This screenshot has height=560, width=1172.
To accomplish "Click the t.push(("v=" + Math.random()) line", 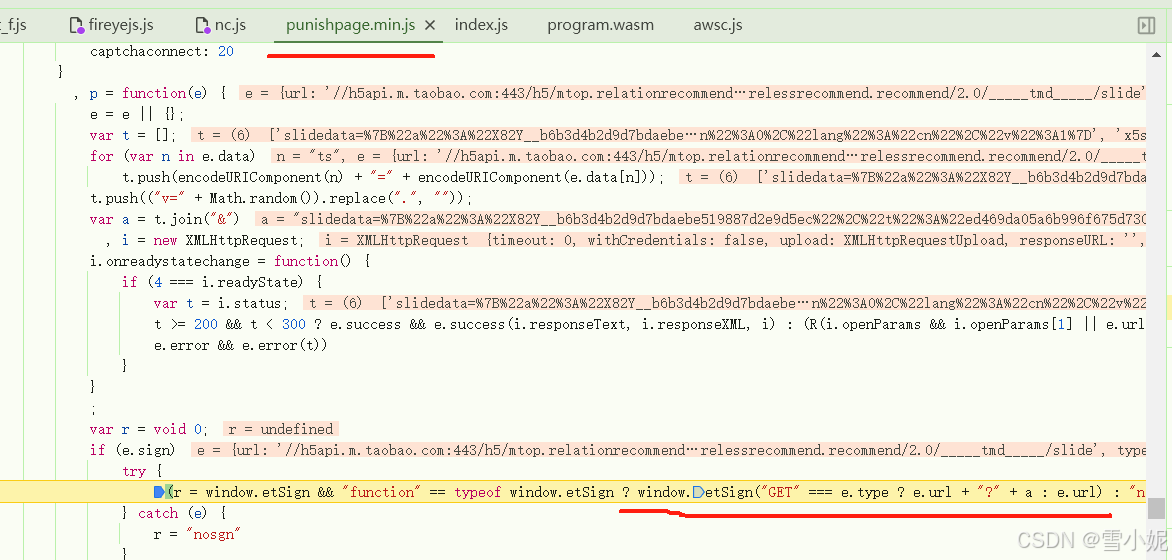I will pyautogui.click(x=281, y=198).
